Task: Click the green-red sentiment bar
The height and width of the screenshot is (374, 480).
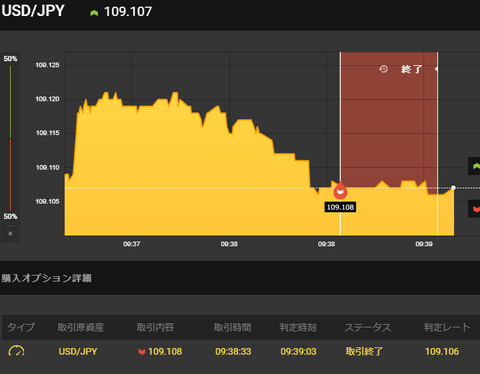Action: (10, 138)
